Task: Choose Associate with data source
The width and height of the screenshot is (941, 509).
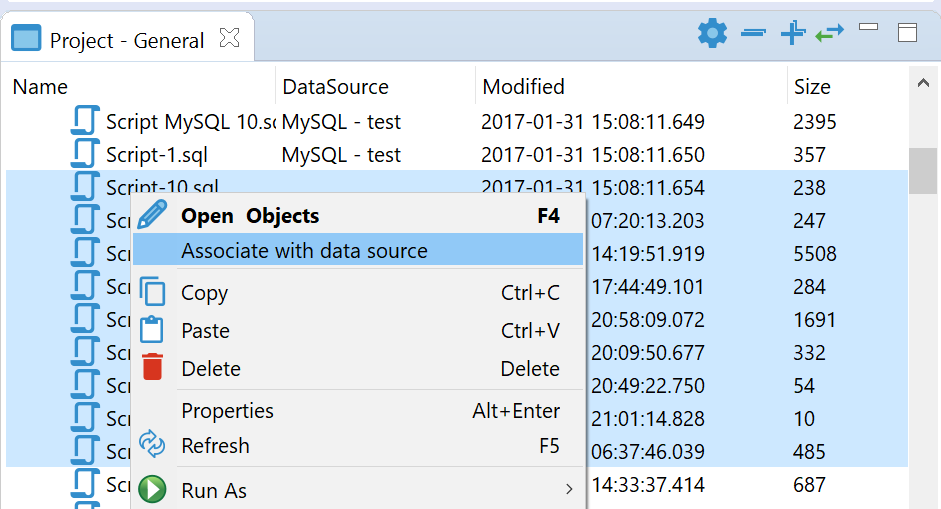Action: point(304,251)
